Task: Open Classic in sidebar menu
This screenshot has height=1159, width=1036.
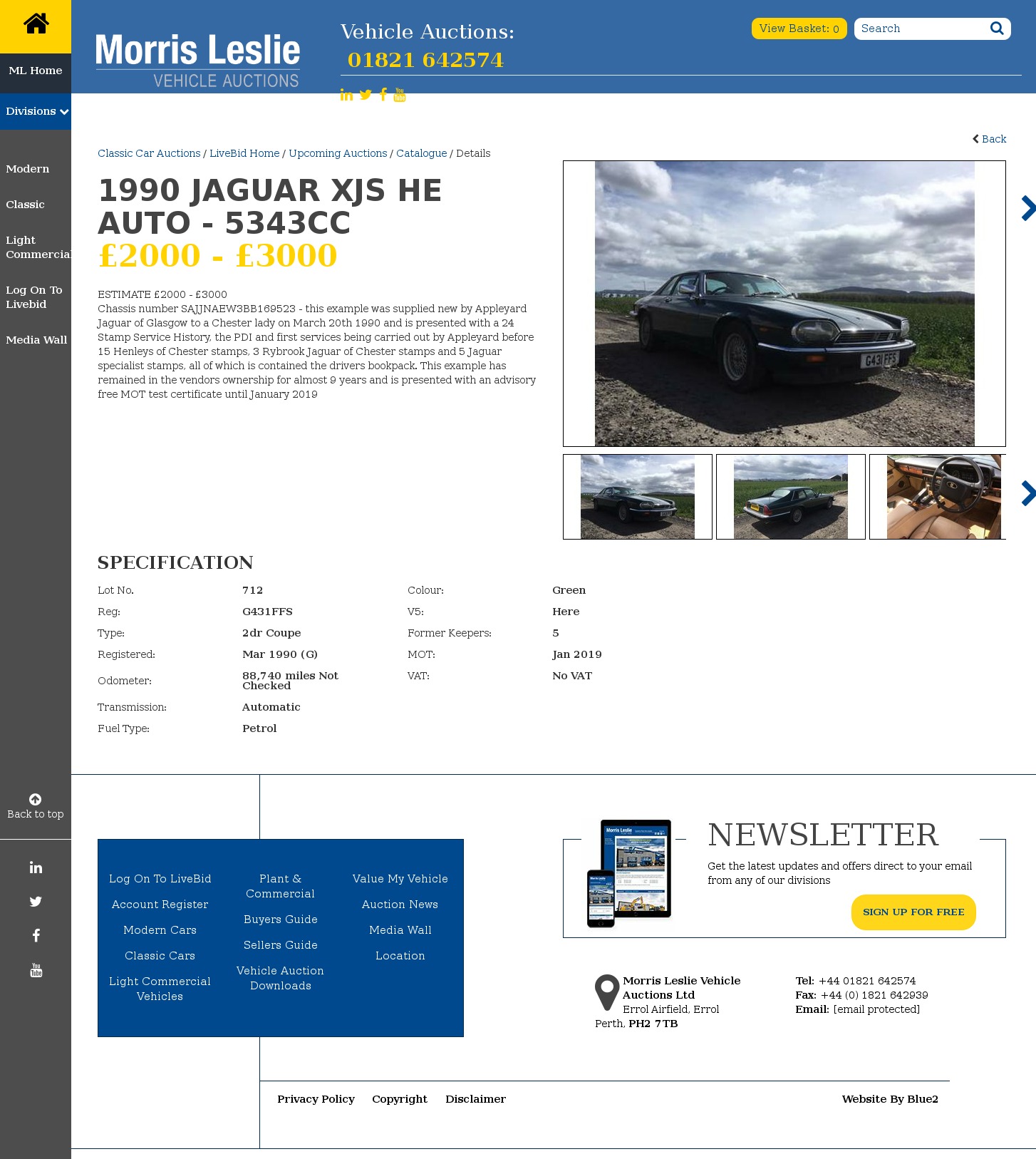Action: pos(26,205)
